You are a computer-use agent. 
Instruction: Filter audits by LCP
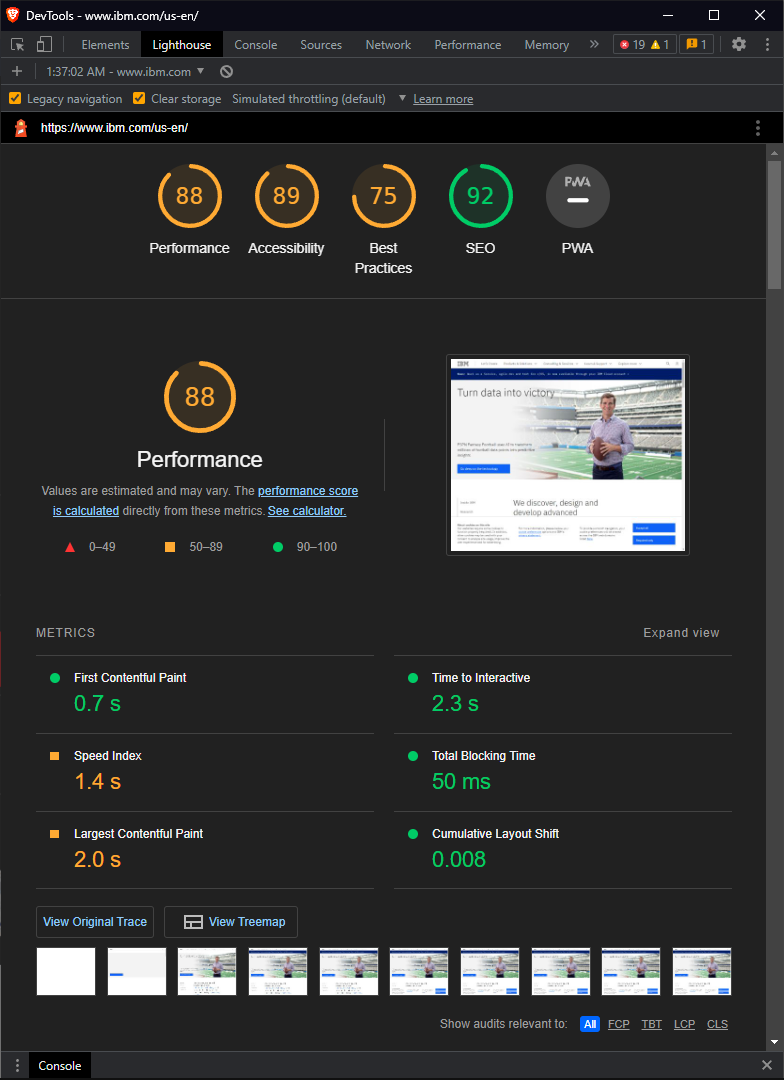pos(684,1024)
